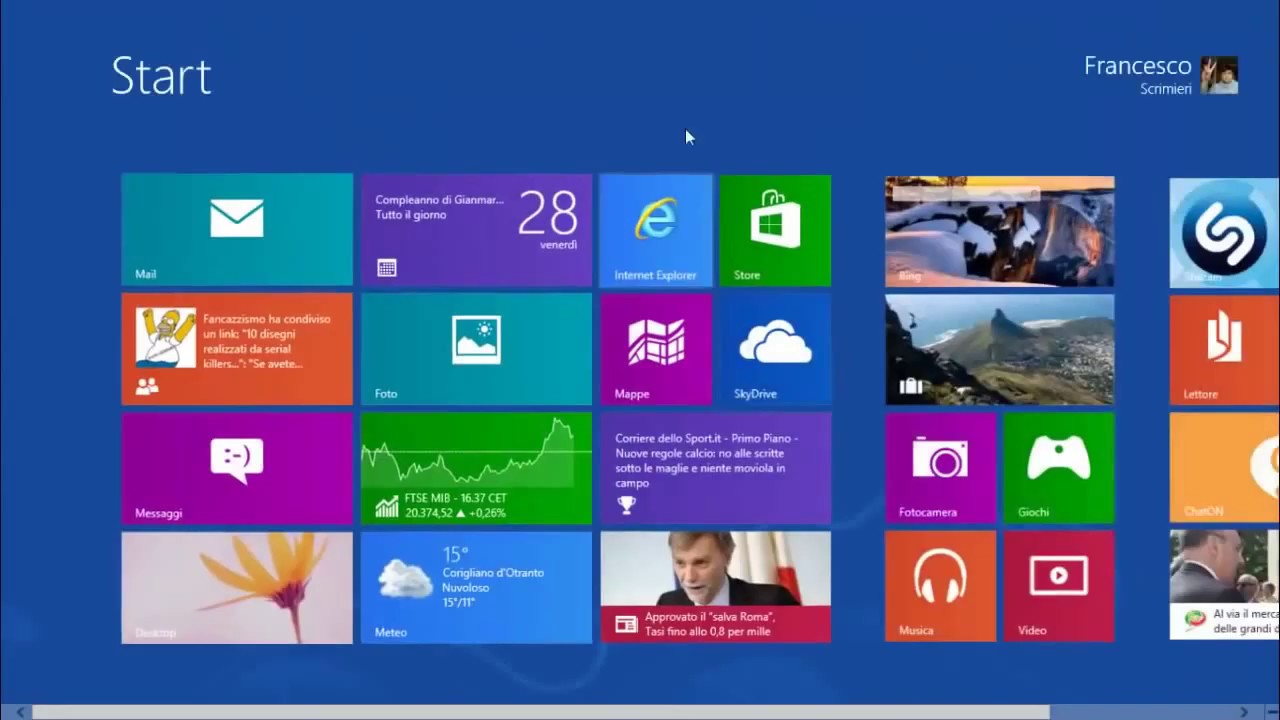Open the Bing tile
1280x720 pixels.
click(x=1000, y=231)
